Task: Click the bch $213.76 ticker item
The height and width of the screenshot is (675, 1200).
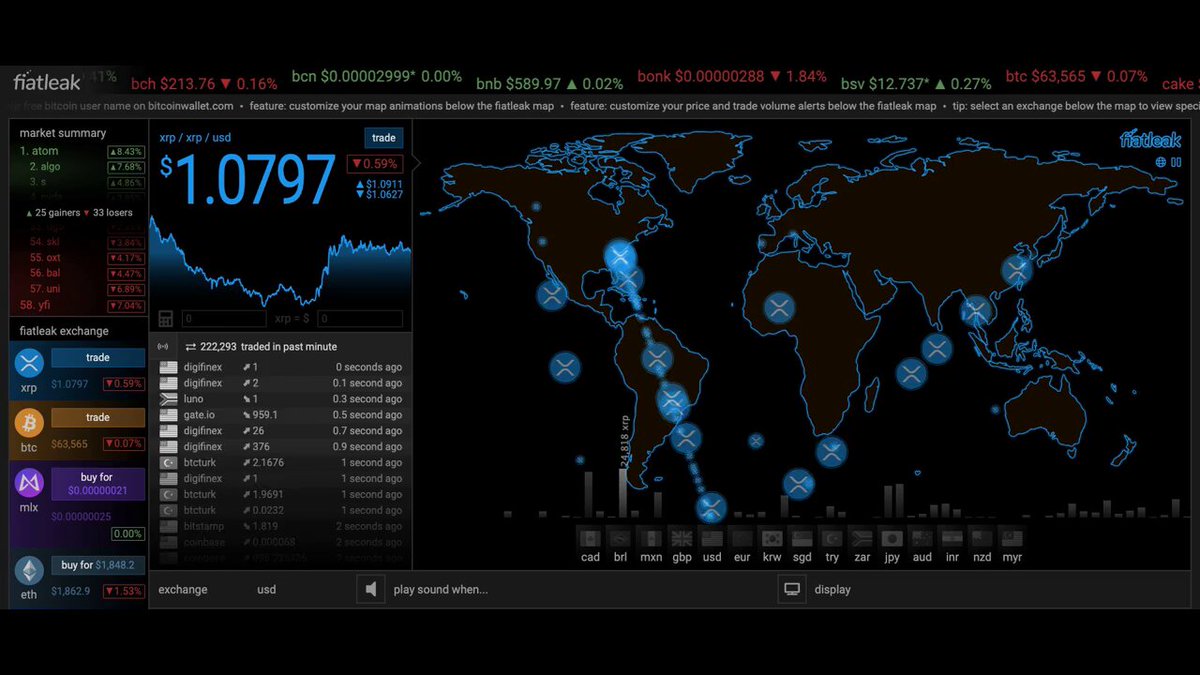Action: point(204,84)
